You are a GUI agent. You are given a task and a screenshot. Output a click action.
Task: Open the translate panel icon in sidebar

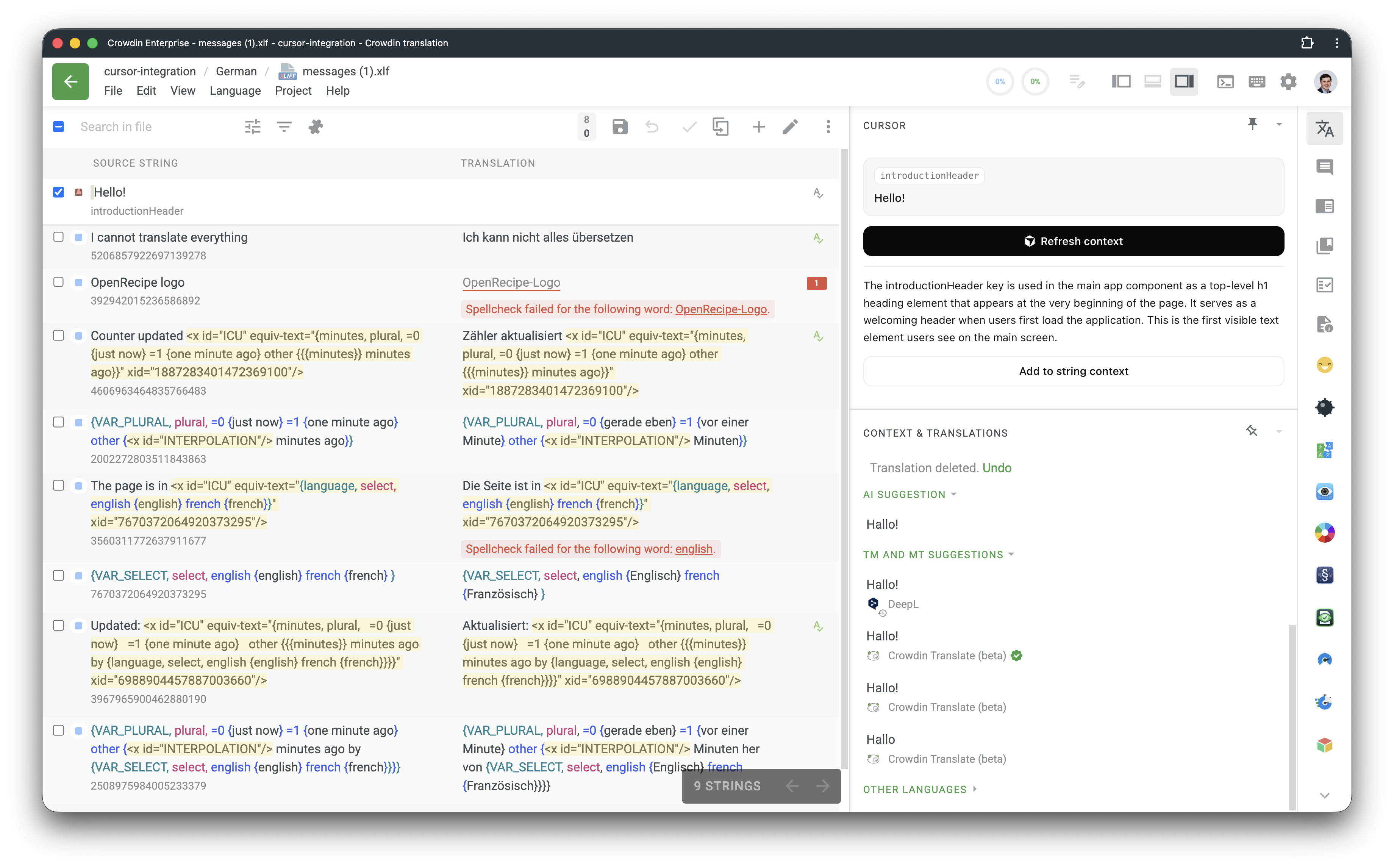pyautogui.click(x=1324, y=128)
